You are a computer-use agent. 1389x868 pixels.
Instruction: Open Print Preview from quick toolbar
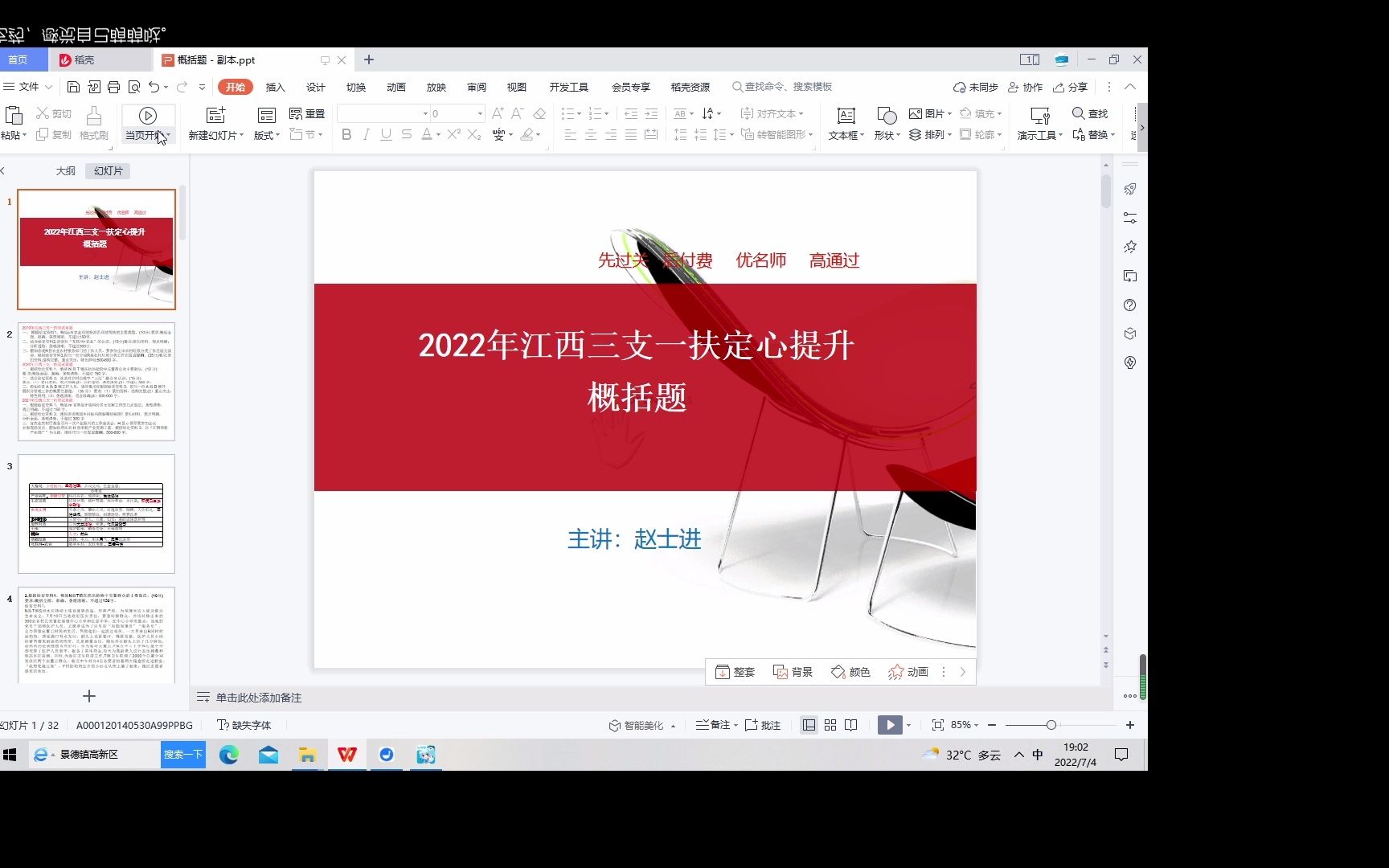pos(134,87)
